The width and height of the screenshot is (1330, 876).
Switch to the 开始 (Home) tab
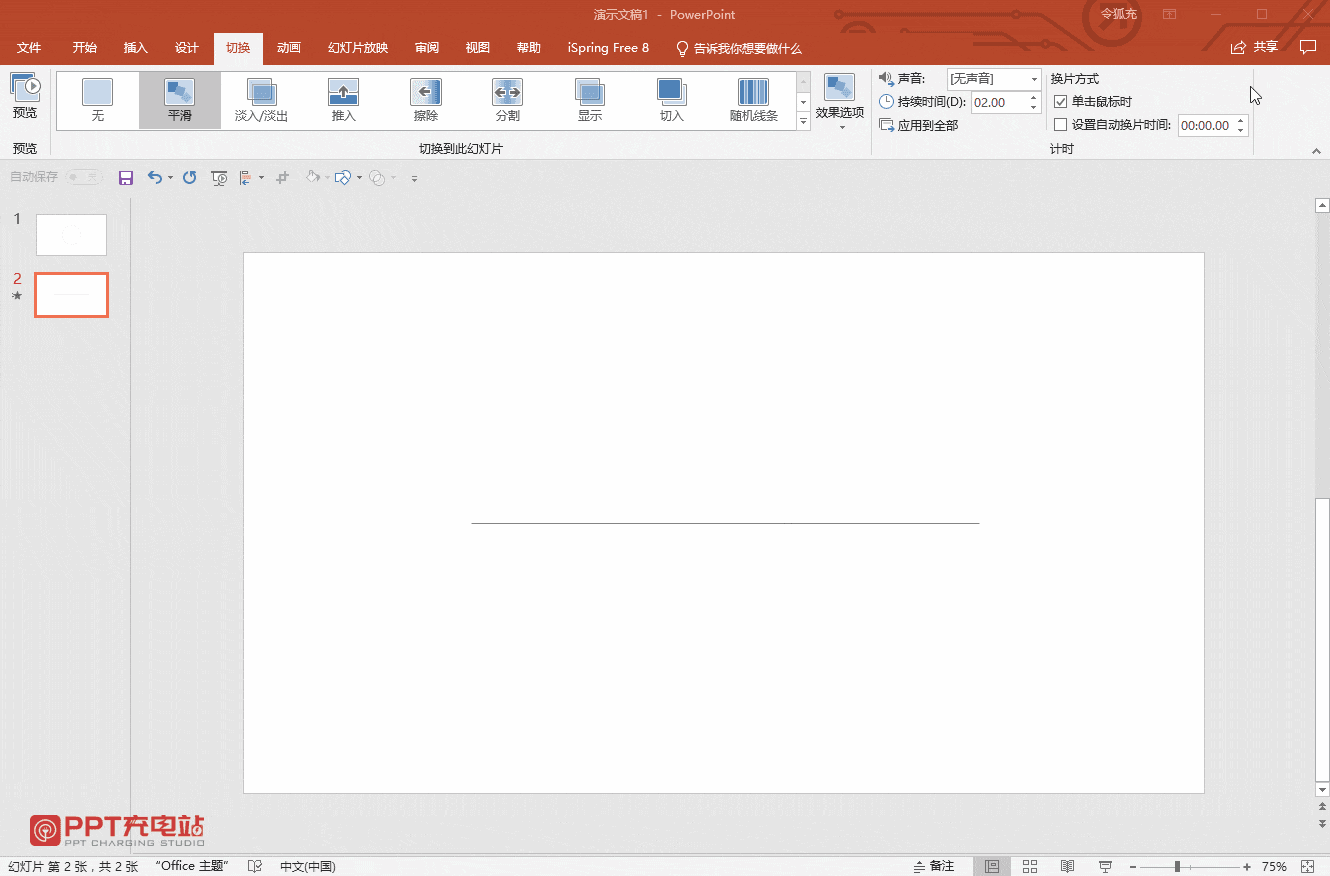(85, 48)
